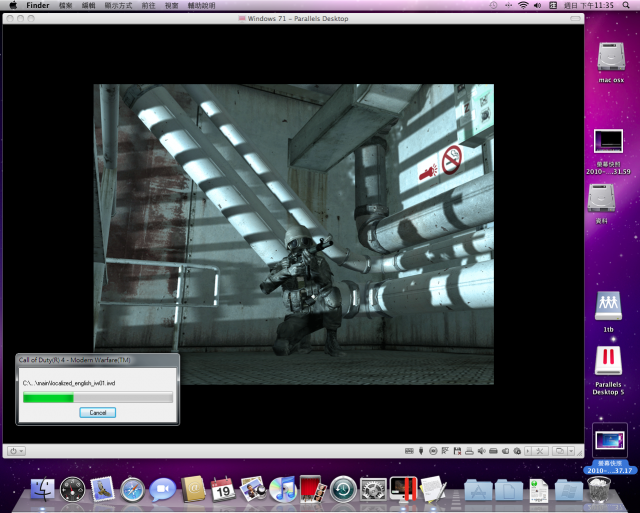
Task: Click the last device icon before the arrow
Action: (517, 451)
